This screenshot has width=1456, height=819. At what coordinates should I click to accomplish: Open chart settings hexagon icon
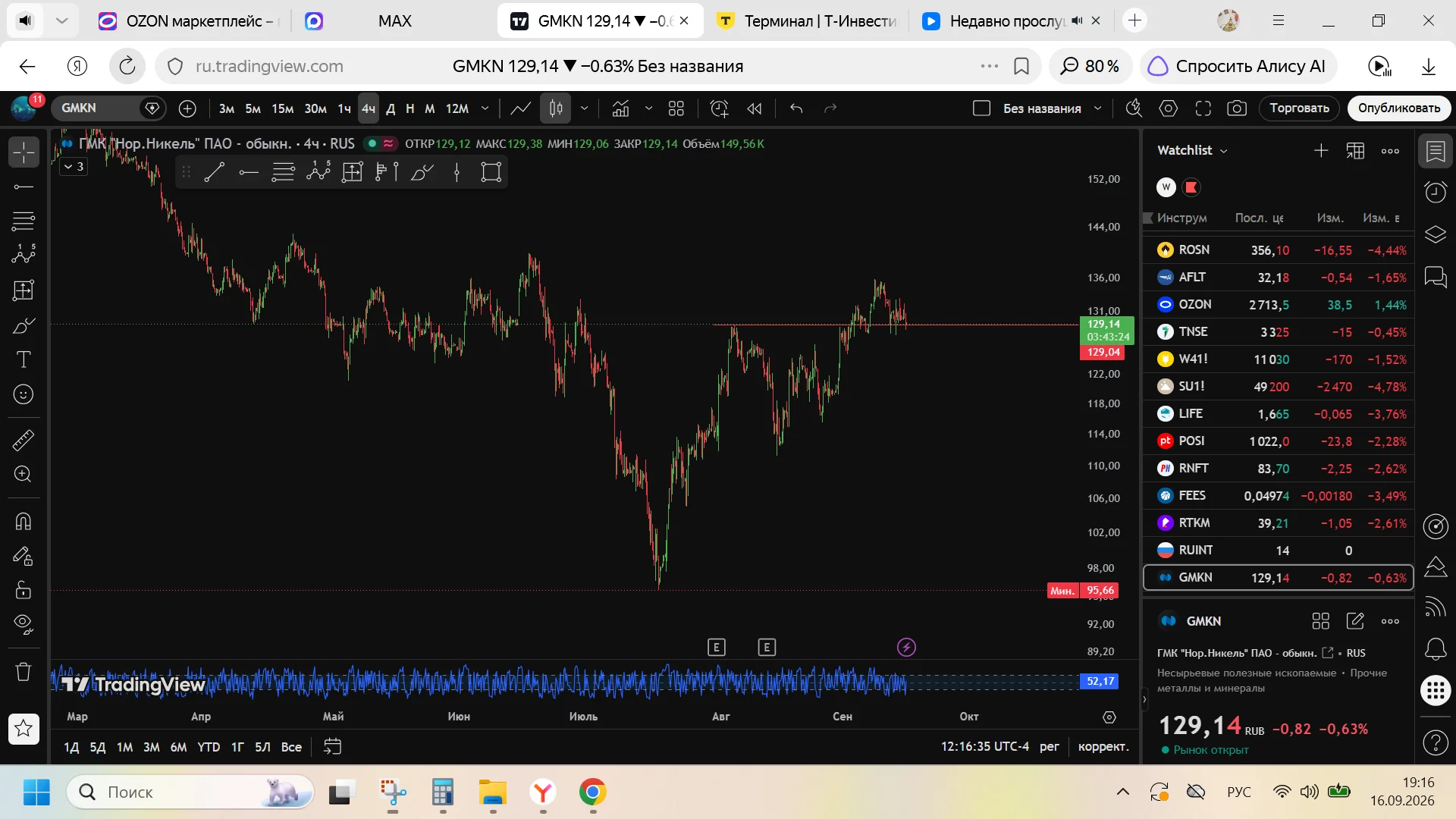[x=1169, y=108]
